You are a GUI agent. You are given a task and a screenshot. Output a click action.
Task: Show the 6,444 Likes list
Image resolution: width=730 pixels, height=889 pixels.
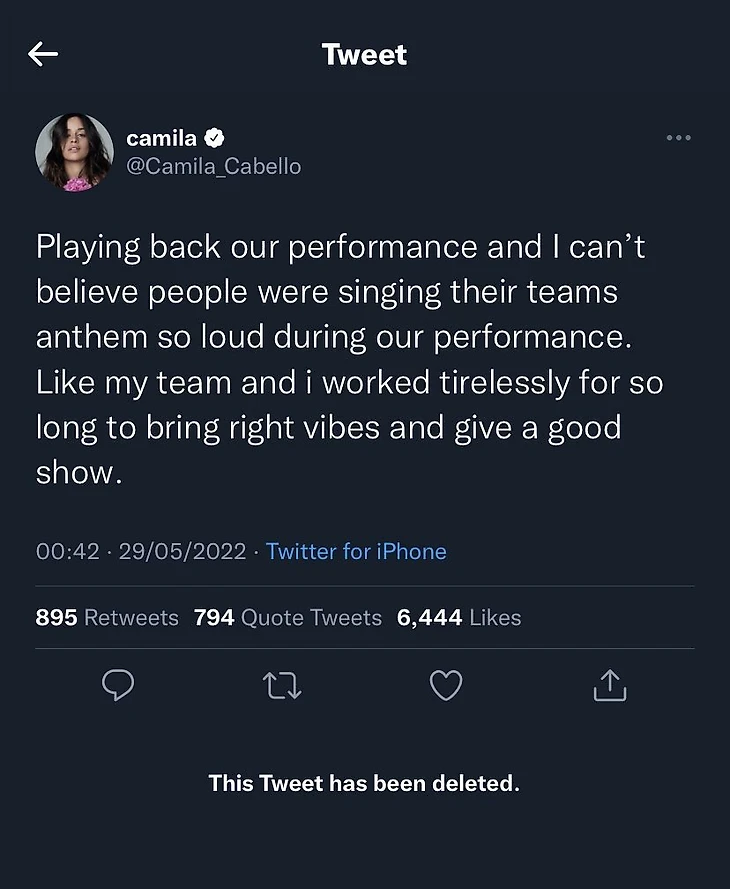(459, 618)
